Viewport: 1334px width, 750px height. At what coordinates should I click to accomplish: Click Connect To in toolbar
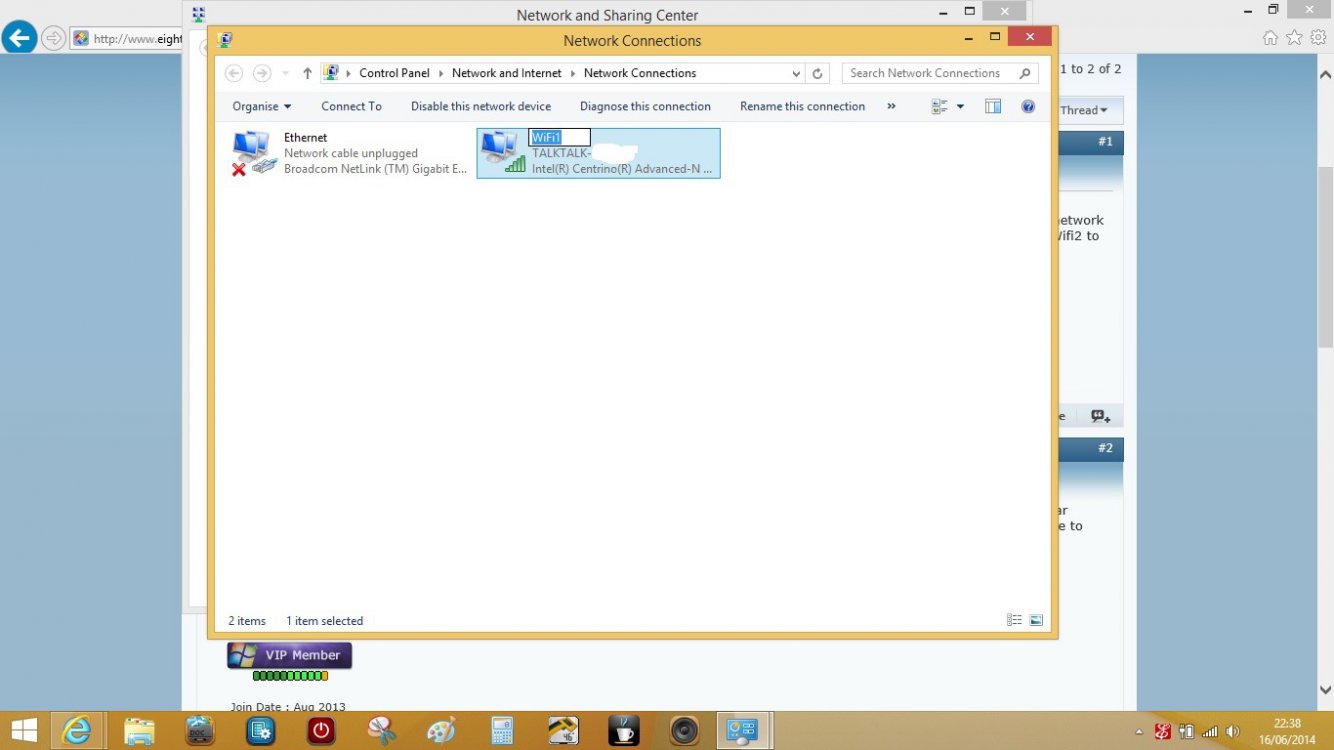pos(351,106)
